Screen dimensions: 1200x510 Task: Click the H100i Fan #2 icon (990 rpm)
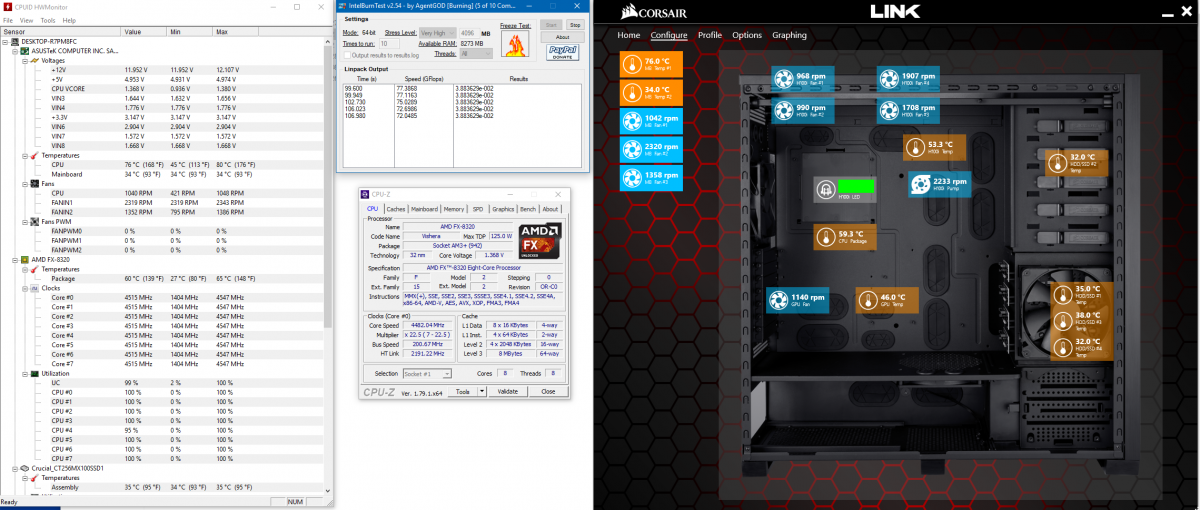click(x=783, y=109)
